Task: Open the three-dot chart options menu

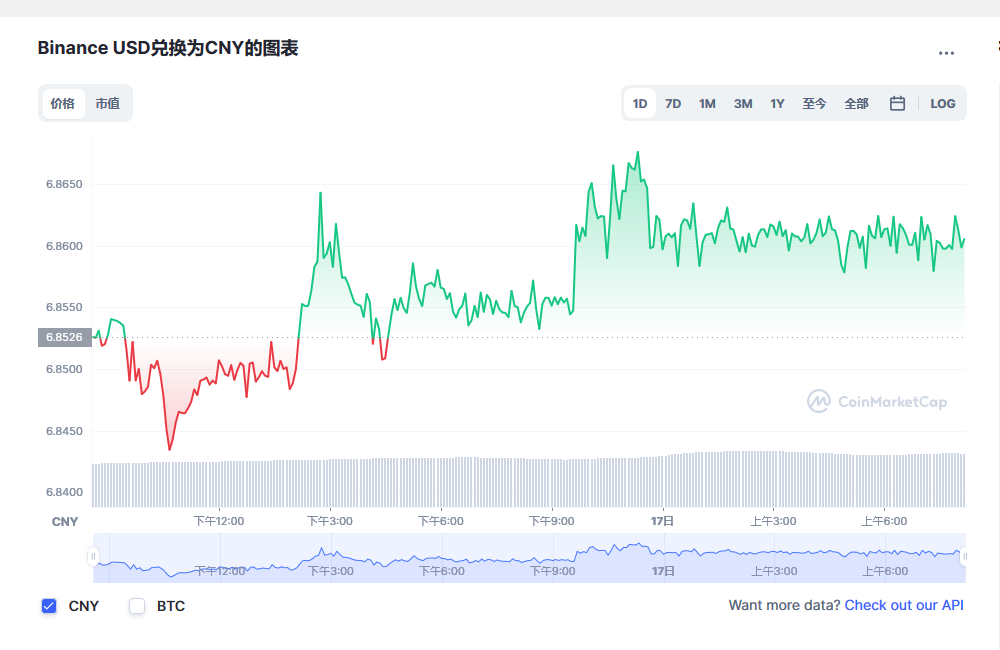Action: point(946,54)
